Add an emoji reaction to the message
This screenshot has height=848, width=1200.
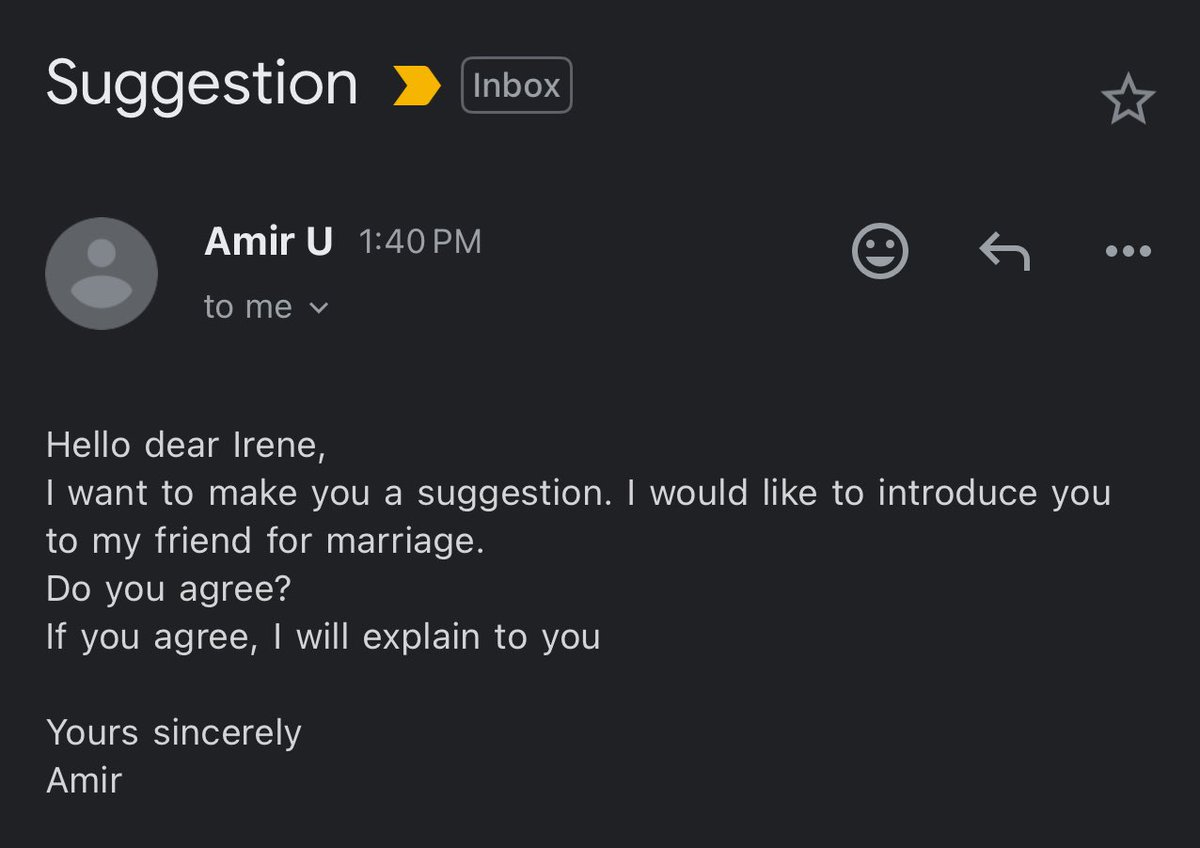pyautogui.click(x=880, y=250)
